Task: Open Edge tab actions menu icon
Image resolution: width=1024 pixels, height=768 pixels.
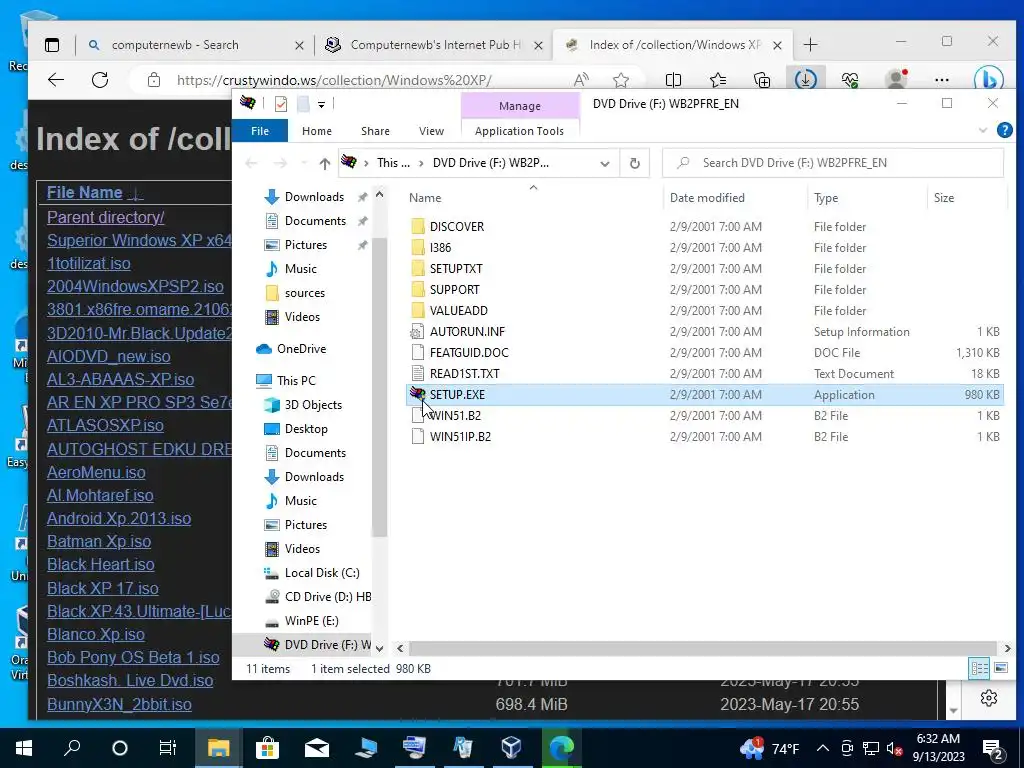Action: [x=52, y=45]
